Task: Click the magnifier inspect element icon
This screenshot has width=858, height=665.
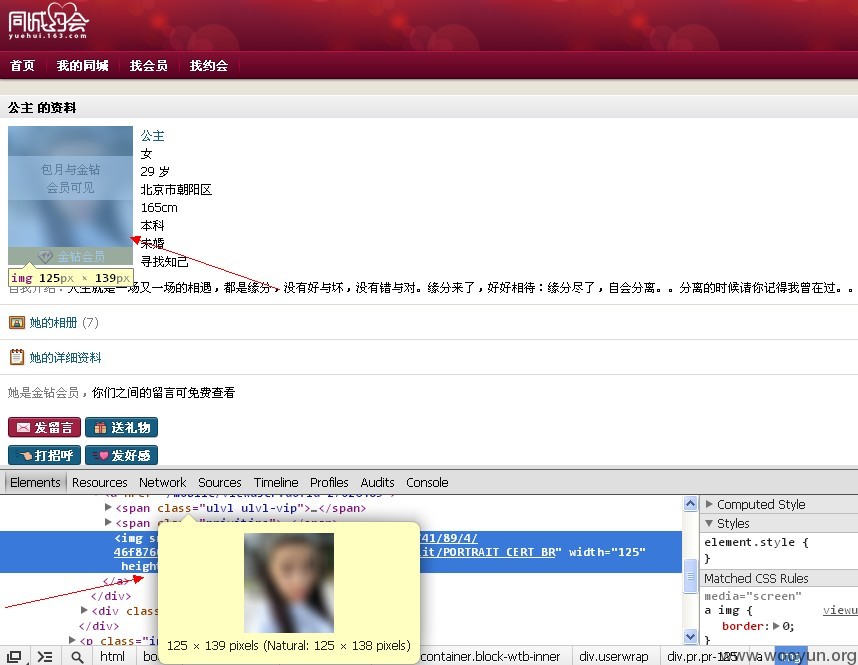Action: tap(77, 656)
